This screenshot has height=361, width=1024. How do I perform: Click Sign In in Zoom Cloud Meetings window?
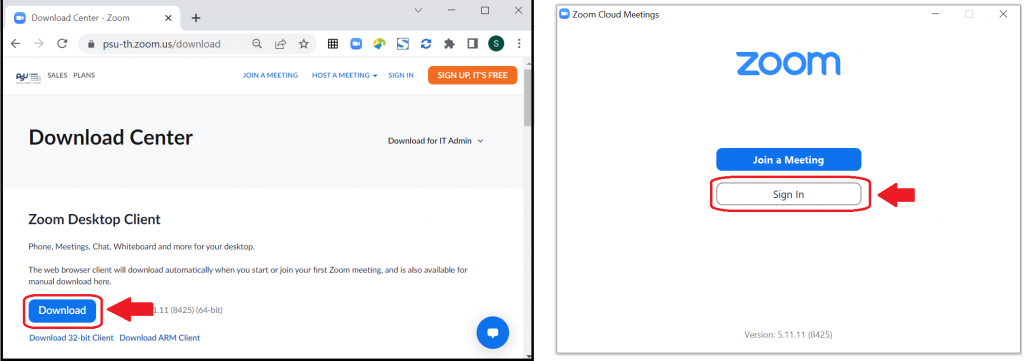coord(788,195)
